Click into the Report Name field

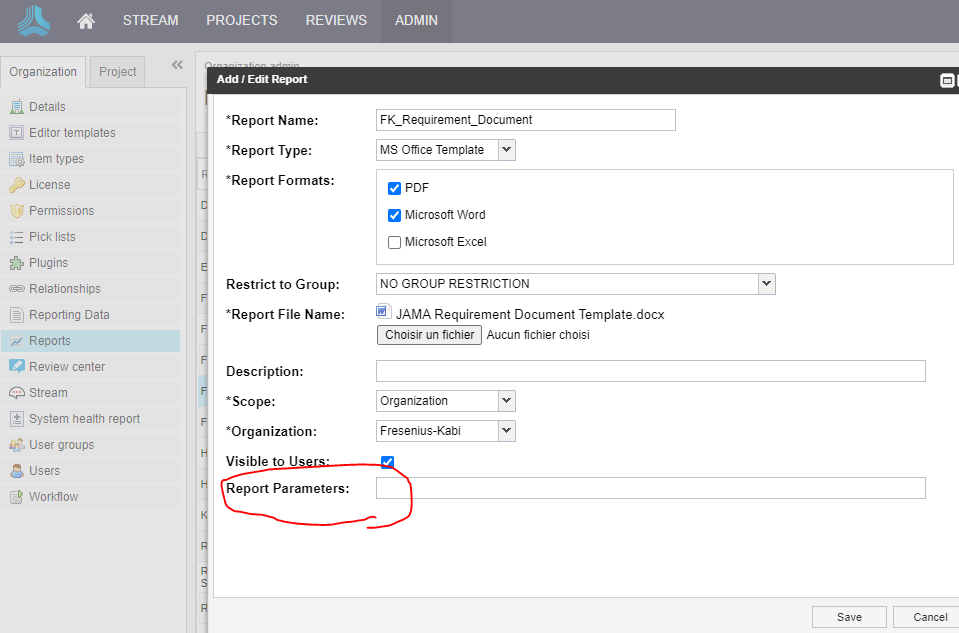(526, 120)
